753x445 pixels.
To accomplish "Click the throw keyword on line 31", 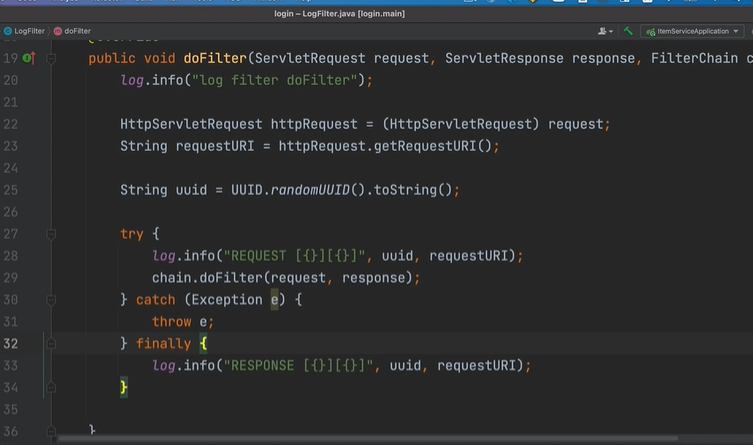I will [x=171, y=322].
